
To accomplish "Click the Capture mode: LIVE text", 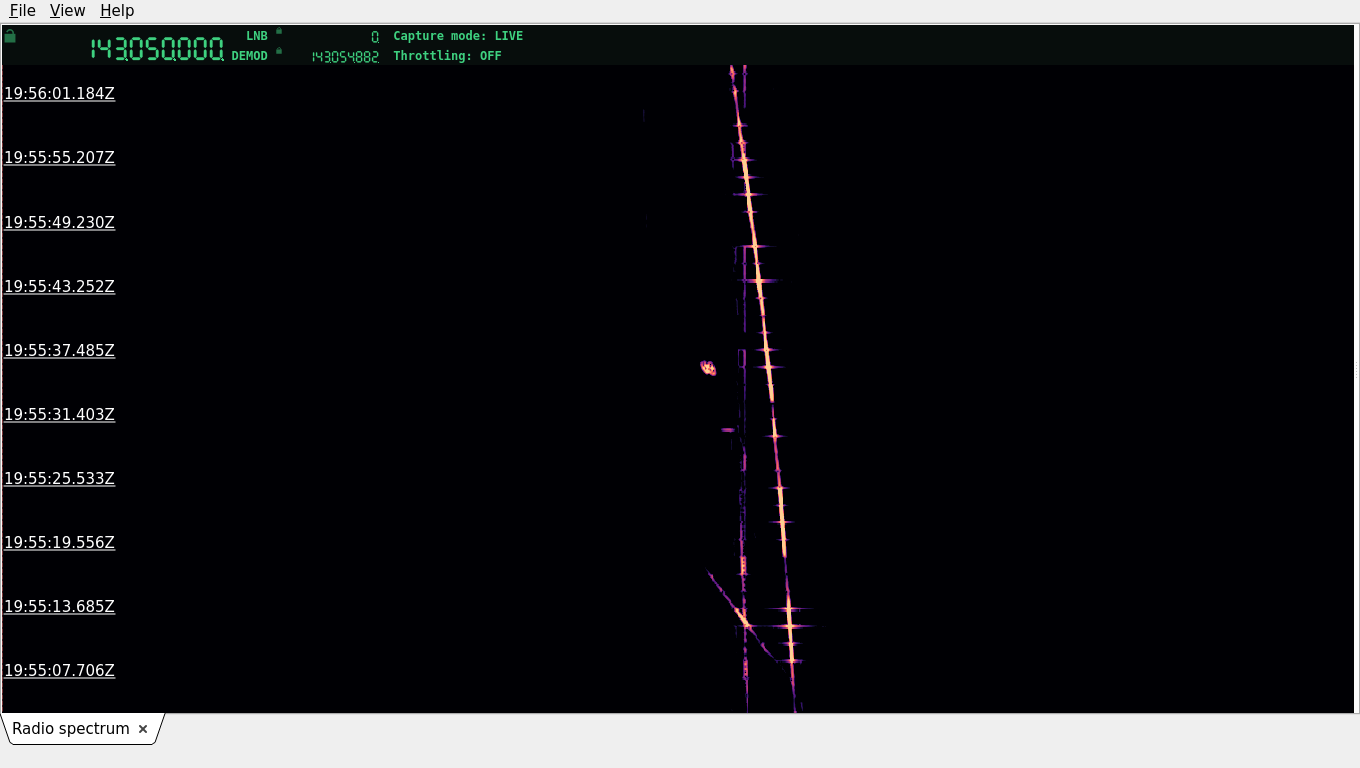I will pos(458,36).
